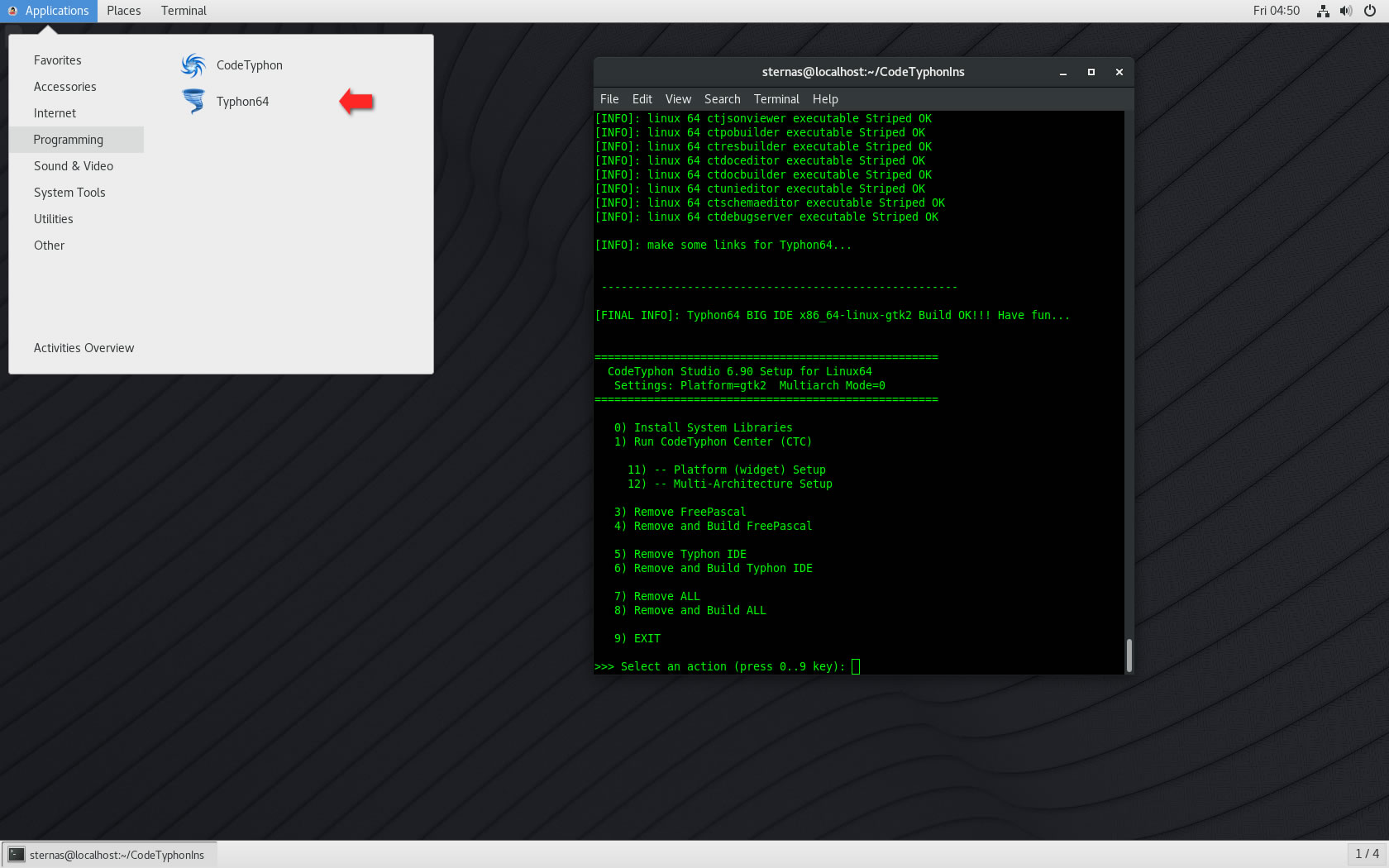Click "3) Remove FreePascal" line
1389x868 pixels.
click(x=680, y=512)
